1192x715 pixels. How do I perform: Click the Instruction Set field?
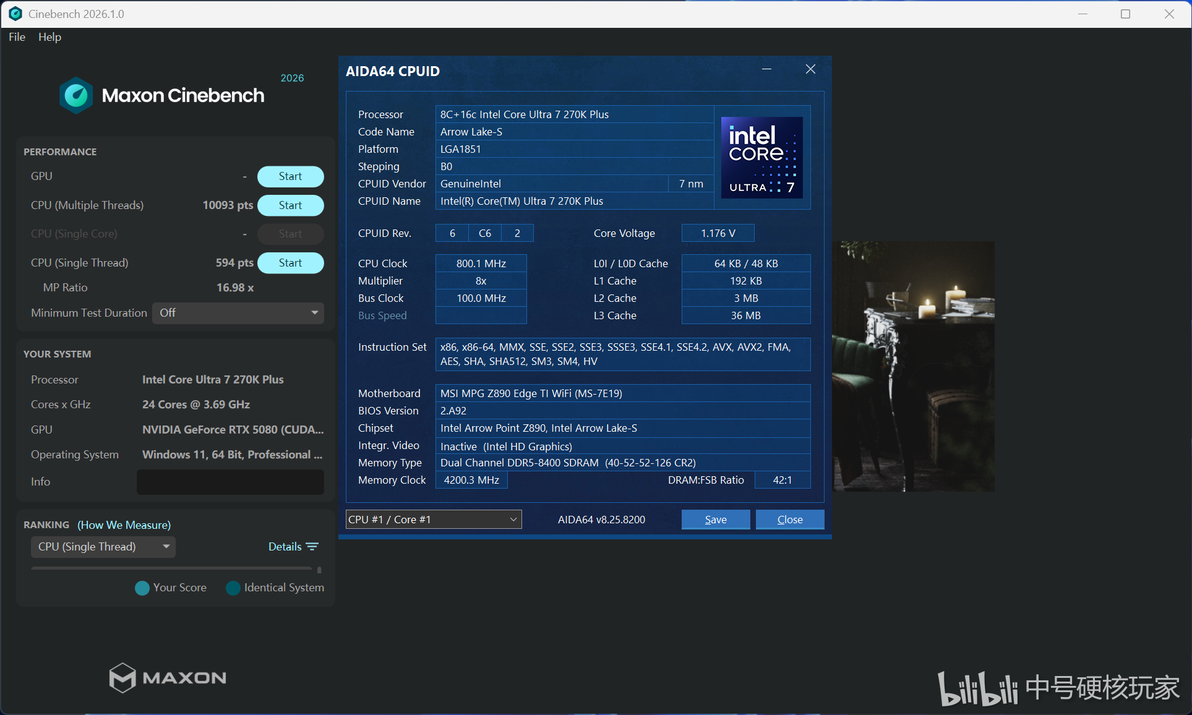coord(623,354)
